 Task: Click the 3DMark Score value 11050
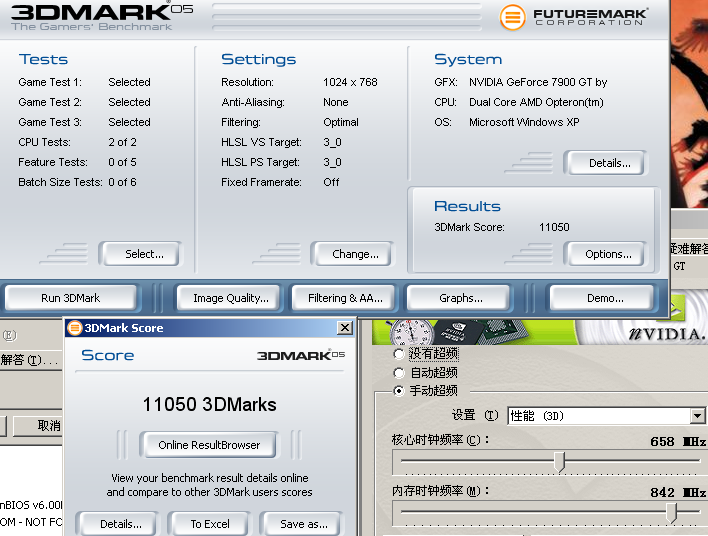[554, 227]
